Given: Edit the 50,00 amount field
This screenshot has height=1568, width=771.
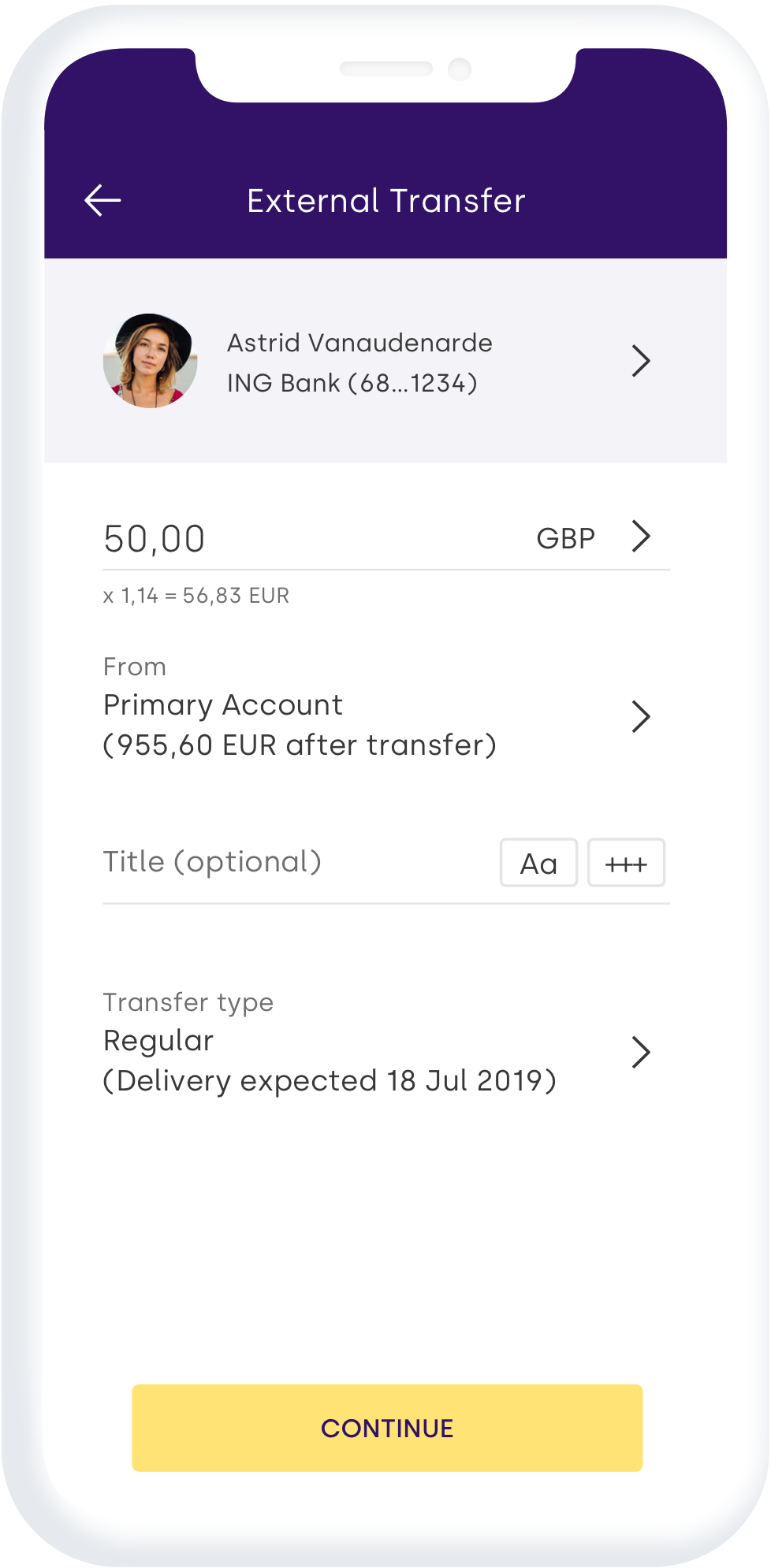Looking at the screenshot, I should pyautogui.click(x=155, y=540).
